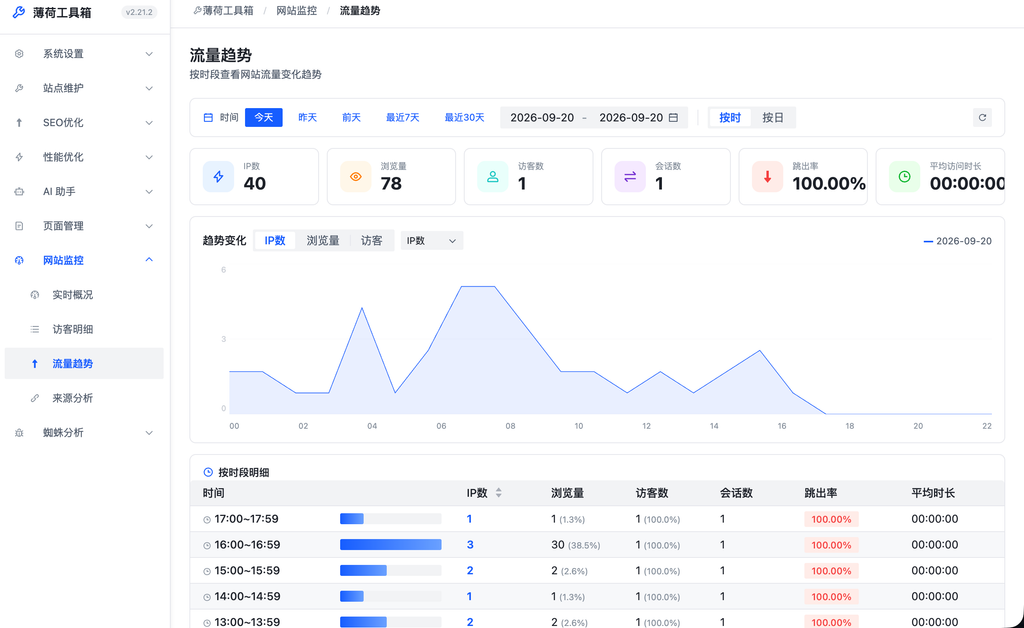
Task: Click the wrench logo icon beside 薄荷工具箱
Action: coord(19,12)
